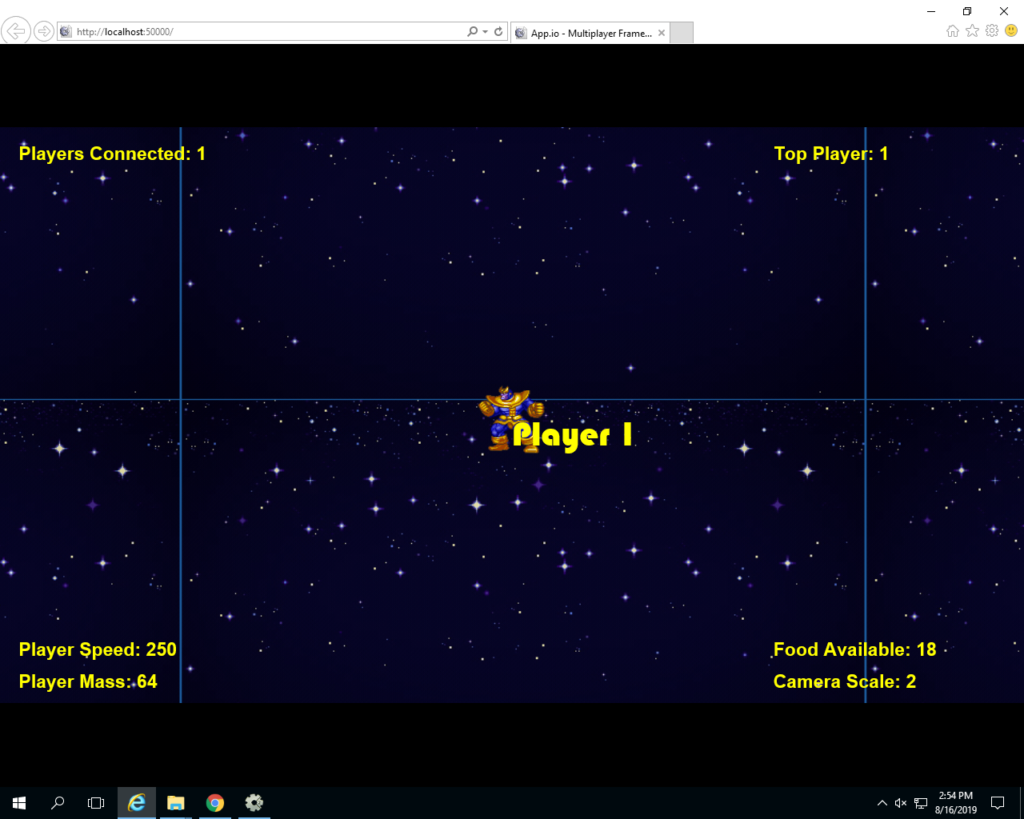Open the Windows Start menu
The image size is (1024, 819).
[19, 803]
